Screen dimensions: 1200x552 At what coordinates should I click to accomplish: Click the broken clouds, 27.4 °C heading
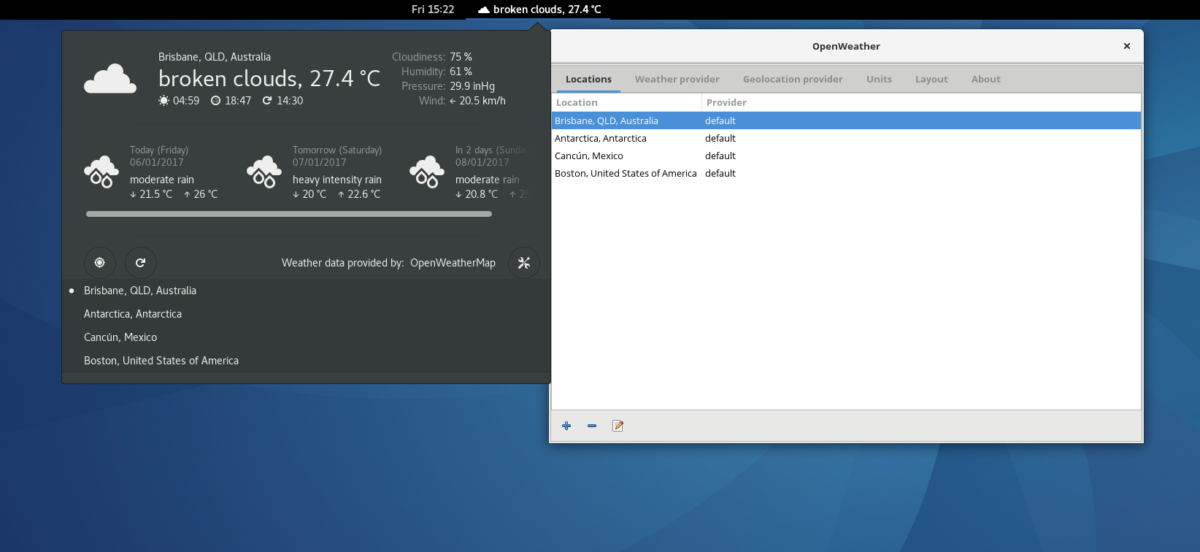(x=269, y=78)
